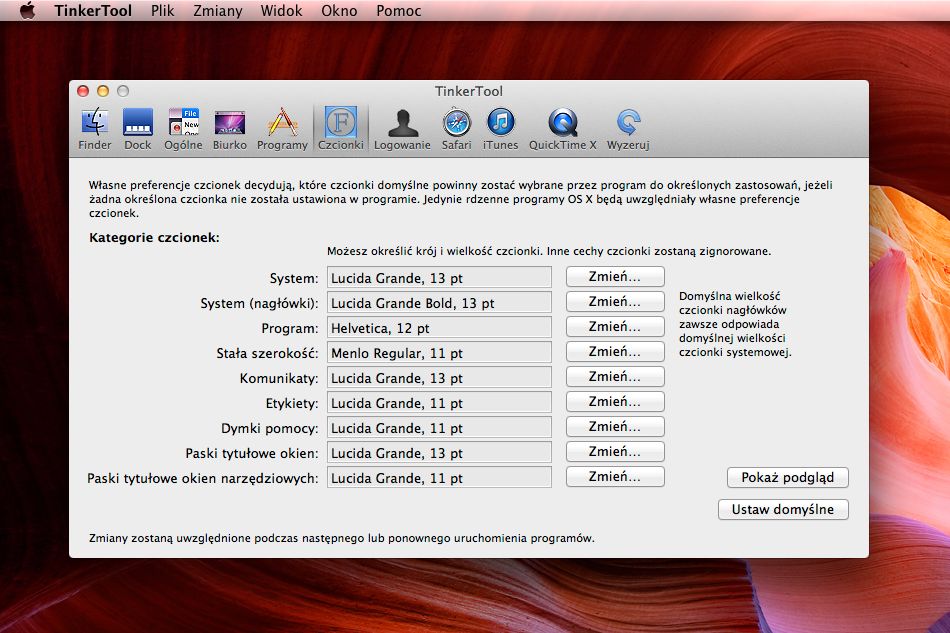Click the Kategorie czcionek heading
Image resolution: width=950 pixels, height=633 pixels.
click(x=154, y=237)
